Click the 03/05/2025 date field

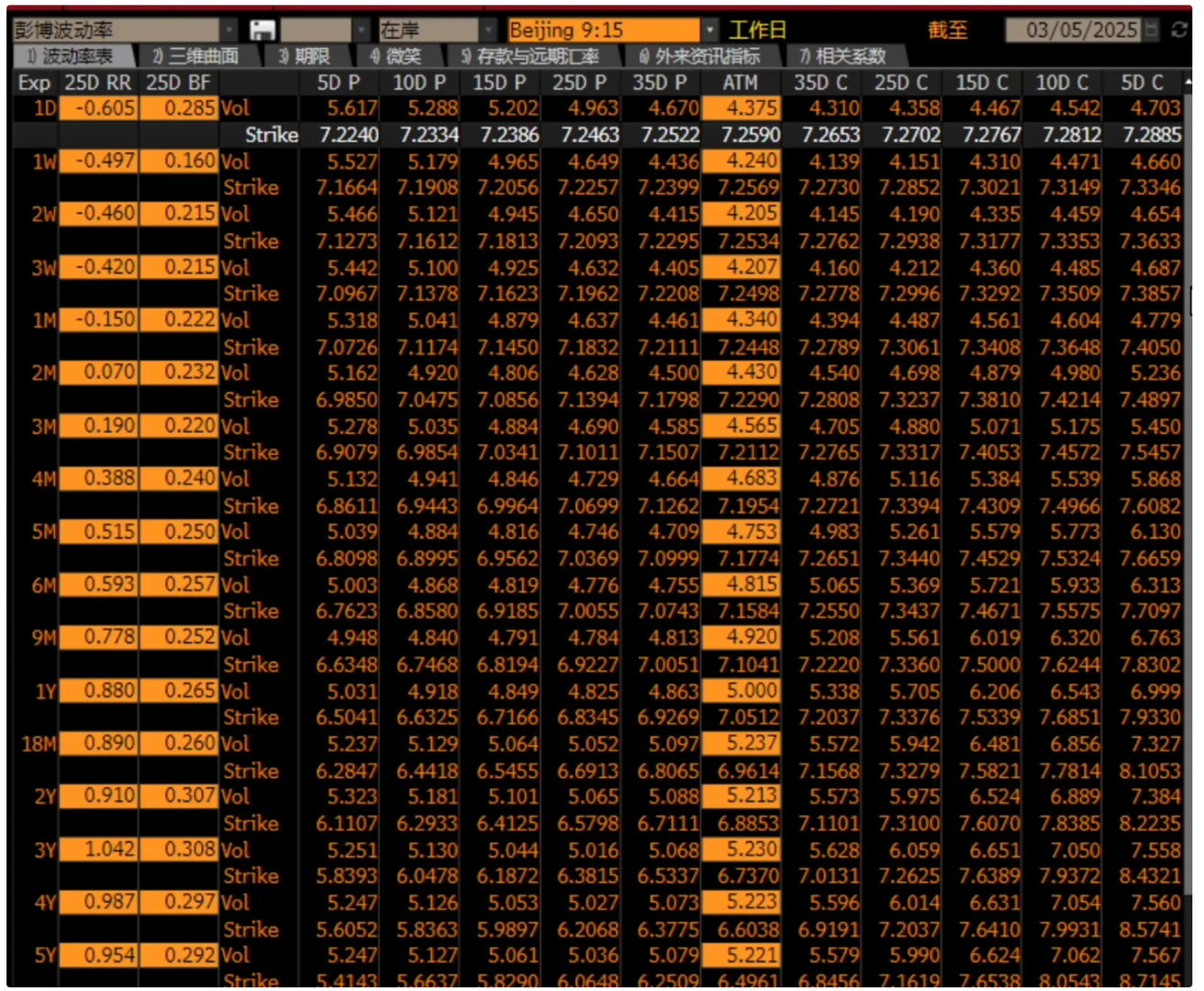tap(1074, 30)
